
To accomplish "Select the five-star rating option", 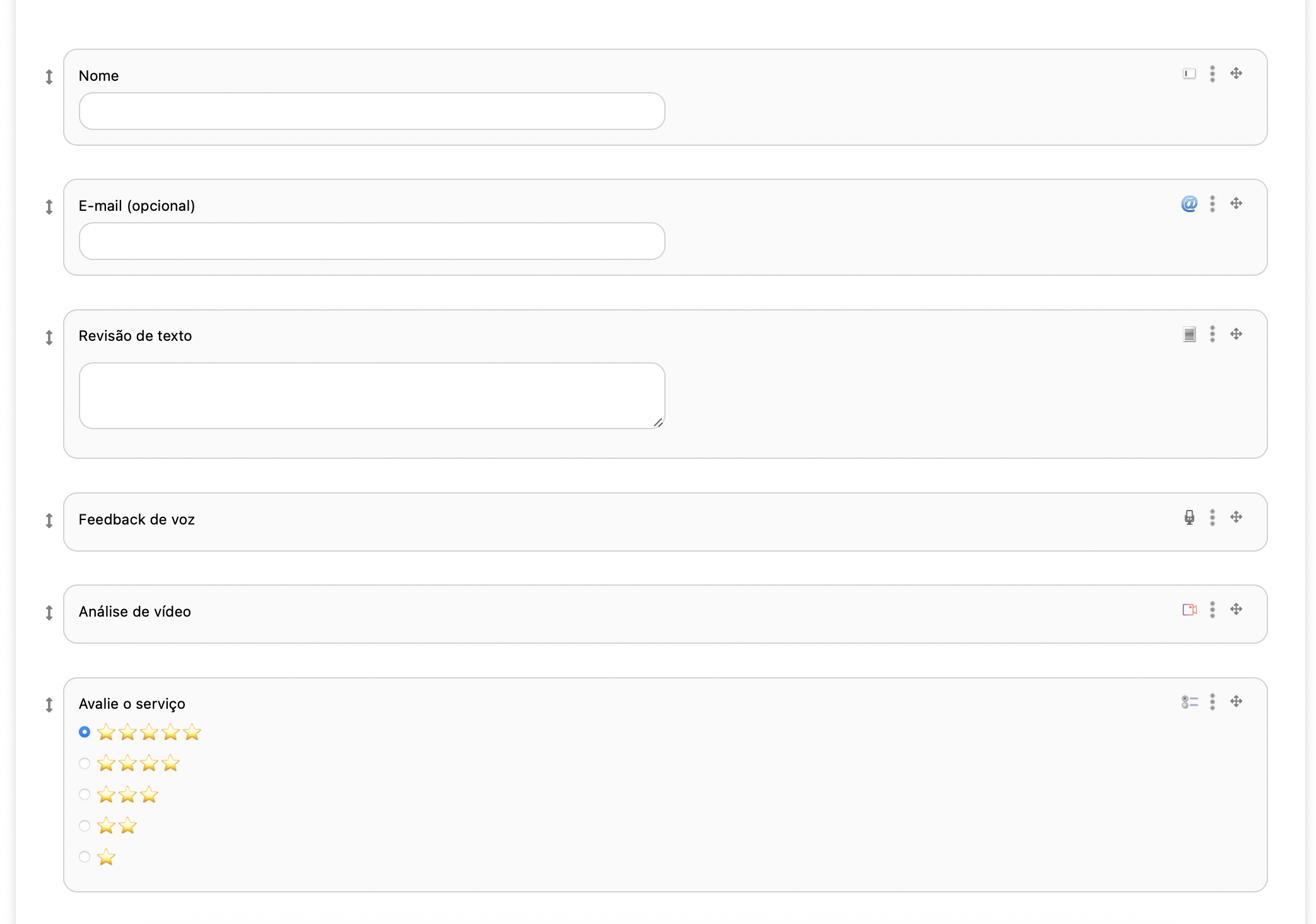I will 85,732.
